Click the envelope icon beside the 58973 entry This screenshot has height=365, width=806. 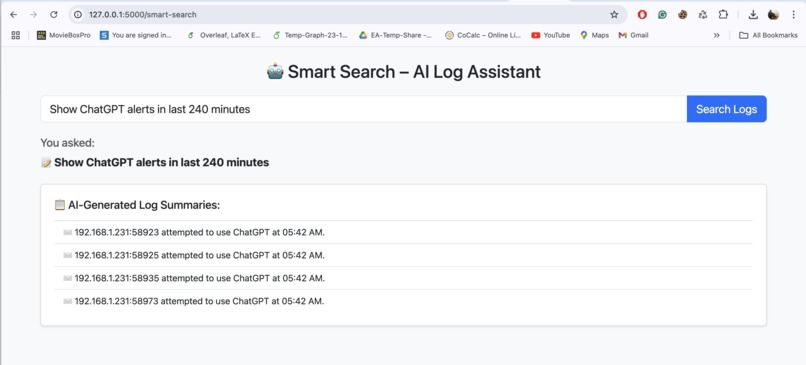[67, 301]
